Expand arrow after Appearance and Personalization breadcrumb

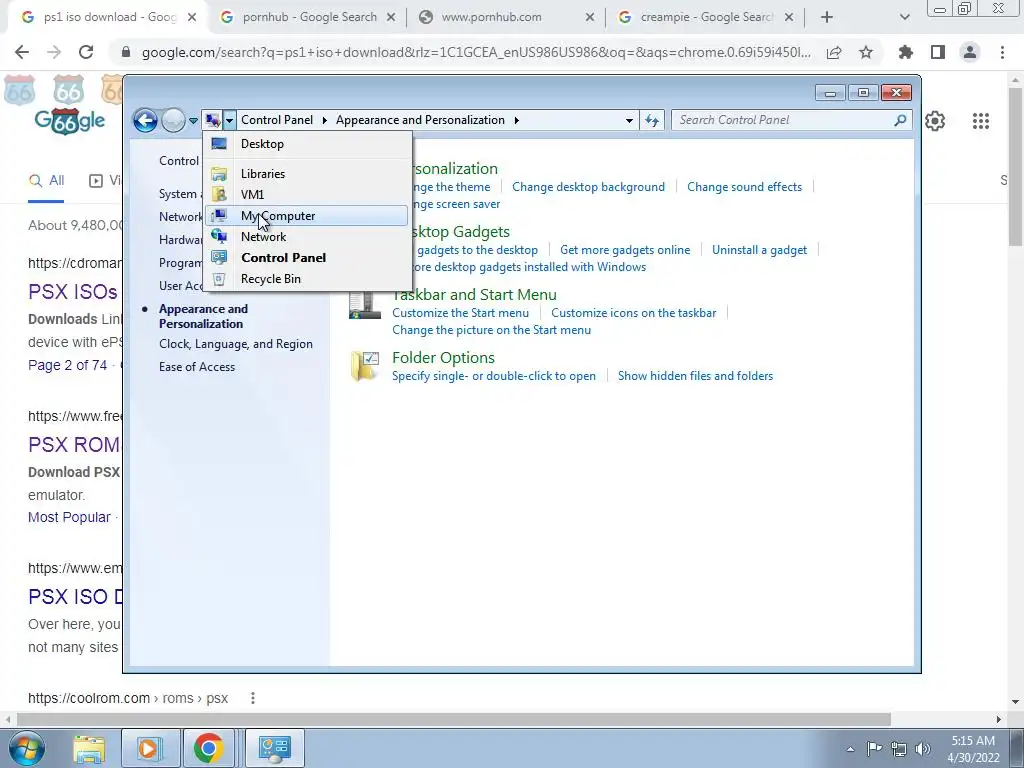(517, 120)
